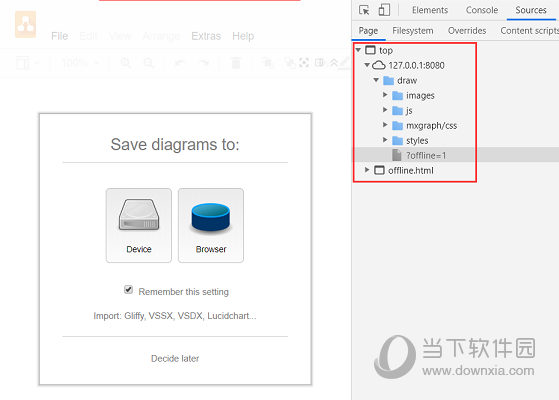Expand the js folder arrow
The width and height of the screenshot is (559, 400).
(385, 110)
